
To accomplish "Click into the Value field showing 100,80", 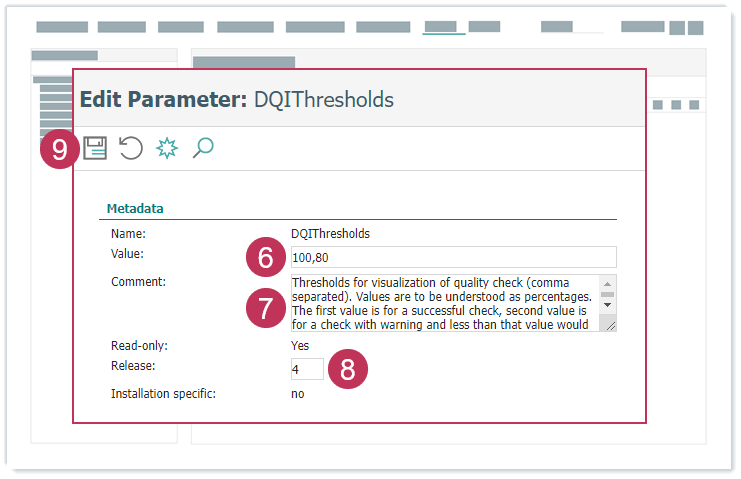I will (x=452, y=257).
